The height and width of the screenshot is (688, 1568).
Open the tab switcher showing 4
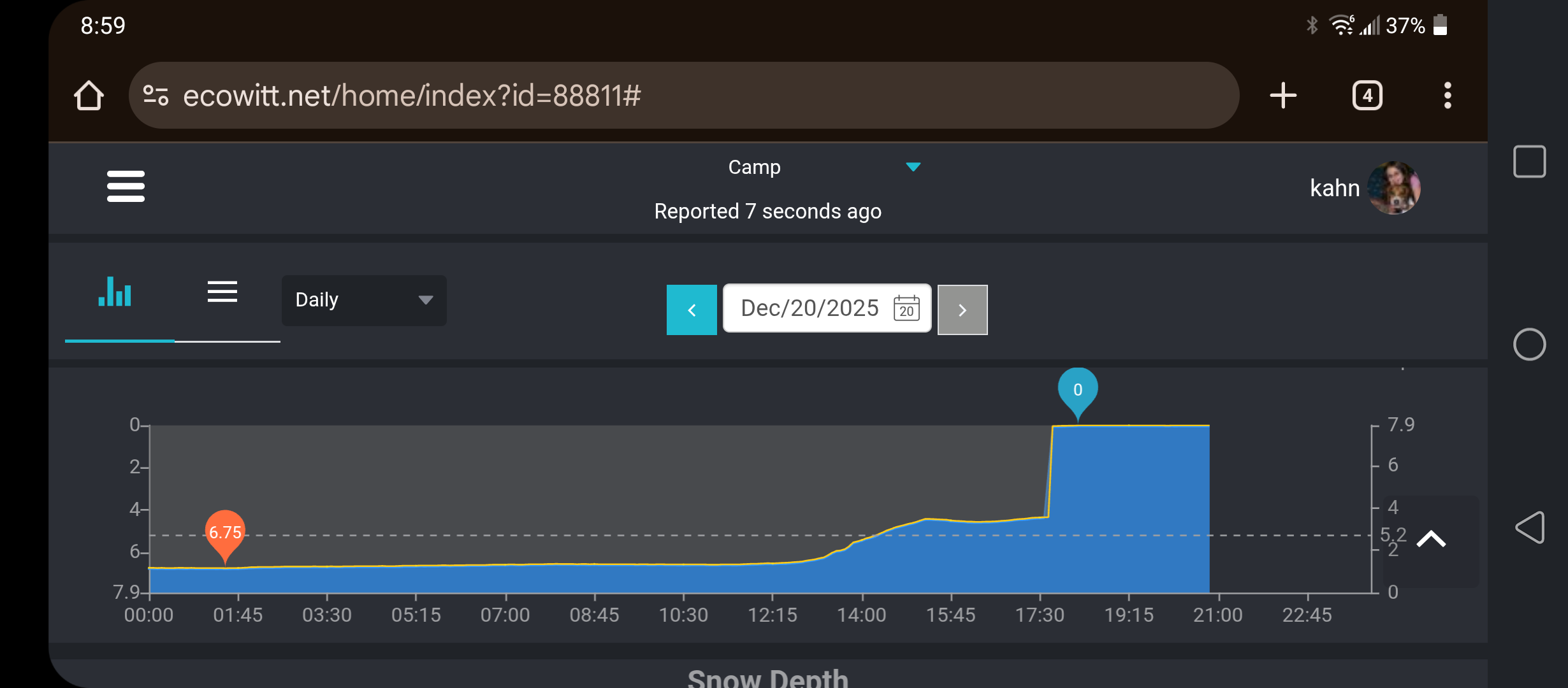point(1367,96)
